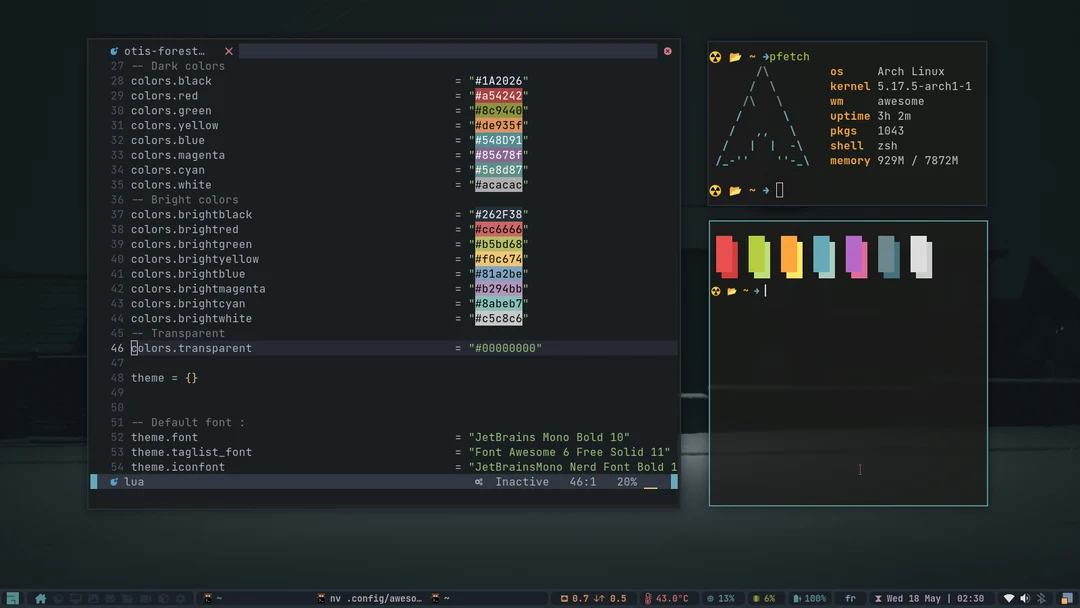Select the red swatch in the palette terminal
Image resolution: width=1080 pixels, height=608 pixels.
click(725, 255)
